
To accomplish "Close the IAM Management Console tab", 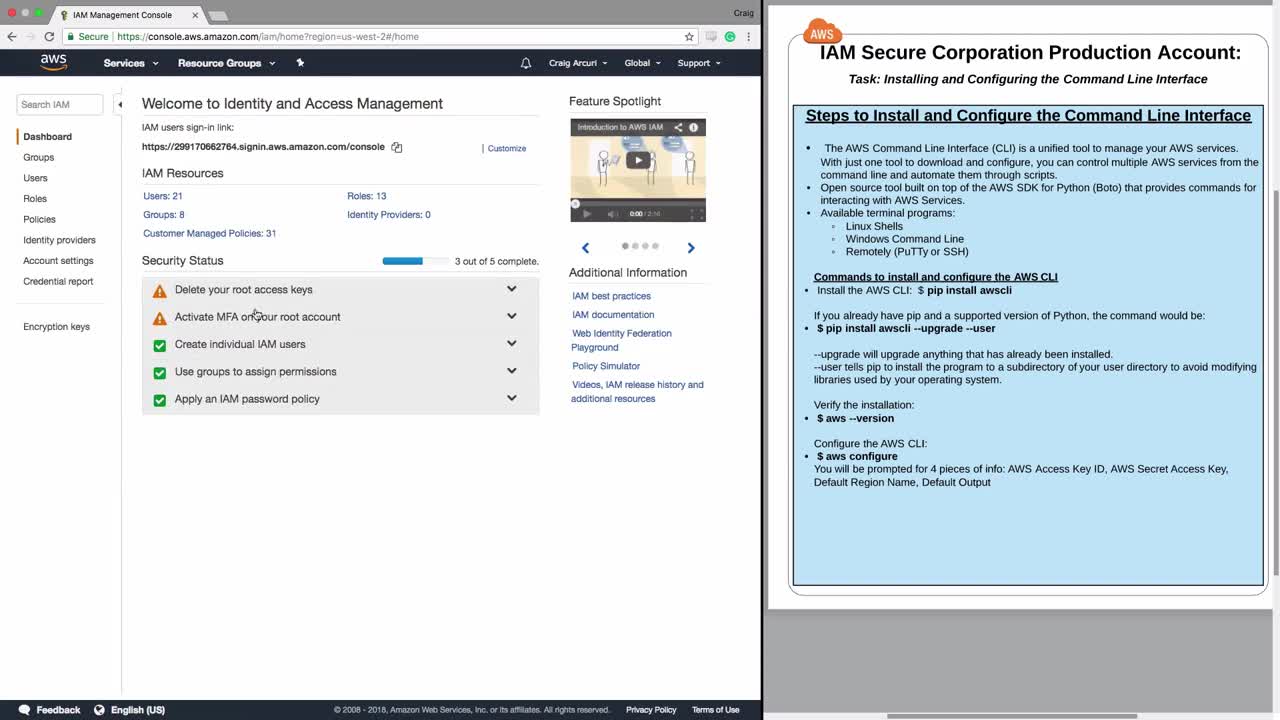I will tap(195, 15).
